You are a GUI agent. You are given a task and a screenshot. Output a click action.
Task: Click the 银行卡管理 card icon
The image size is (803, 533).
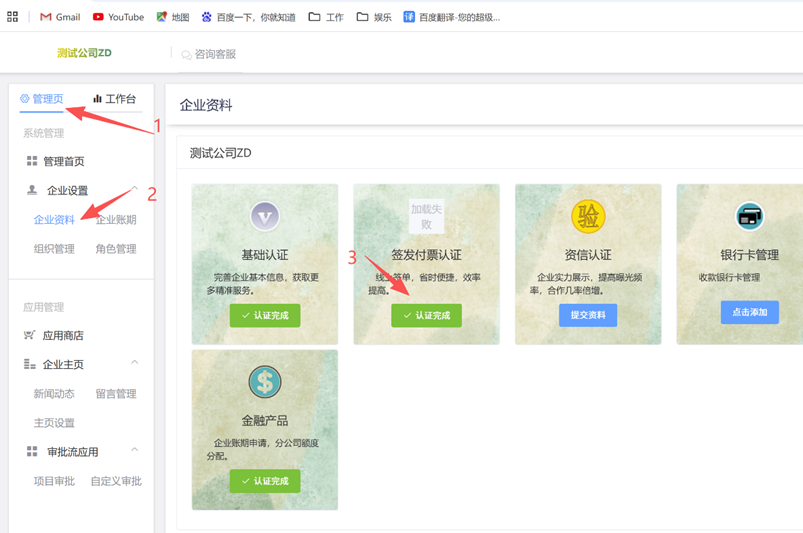[x=749, y=216]
